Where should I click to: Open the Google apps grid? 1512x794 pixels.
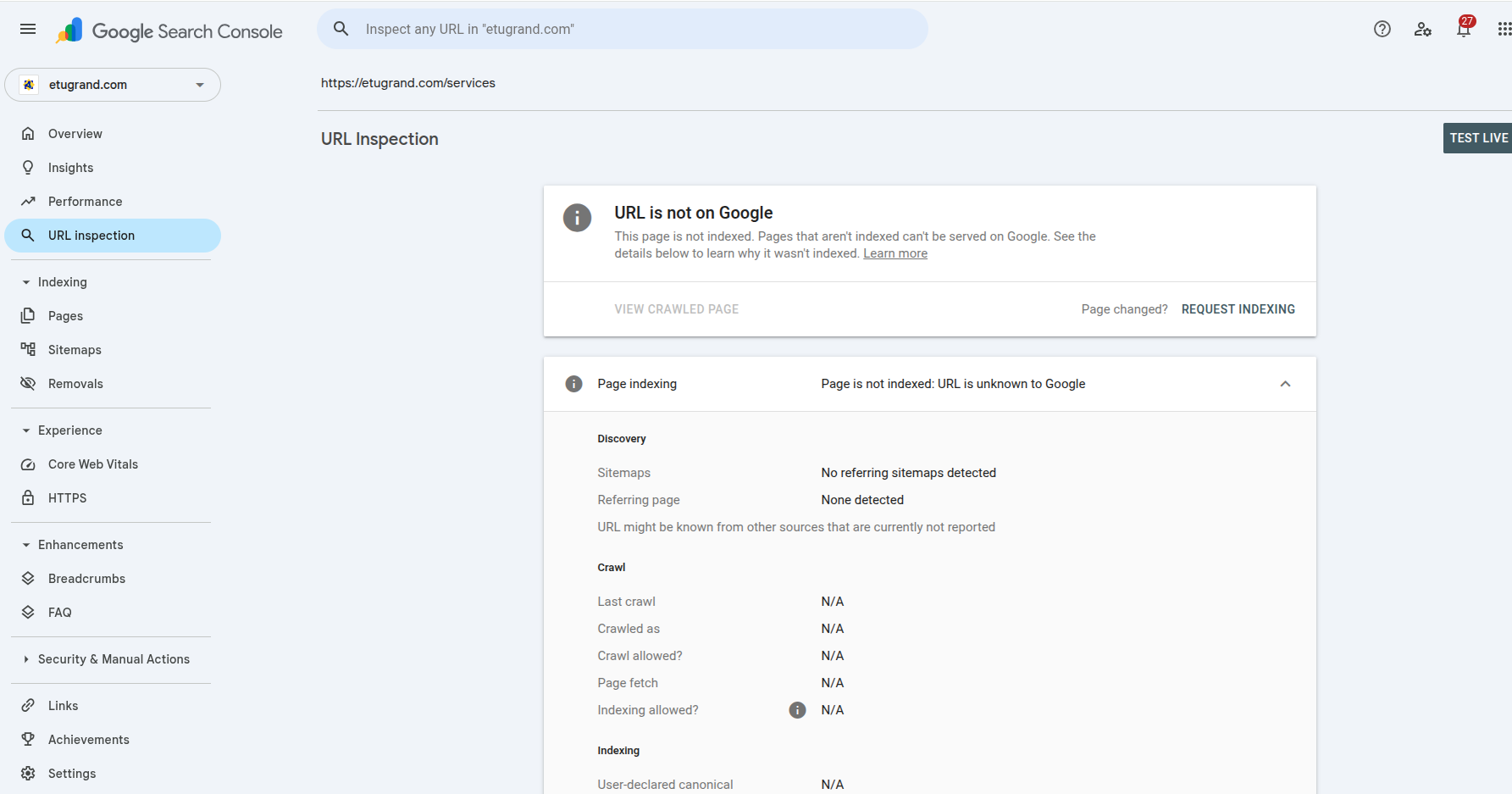click(x=1504, y=30)
